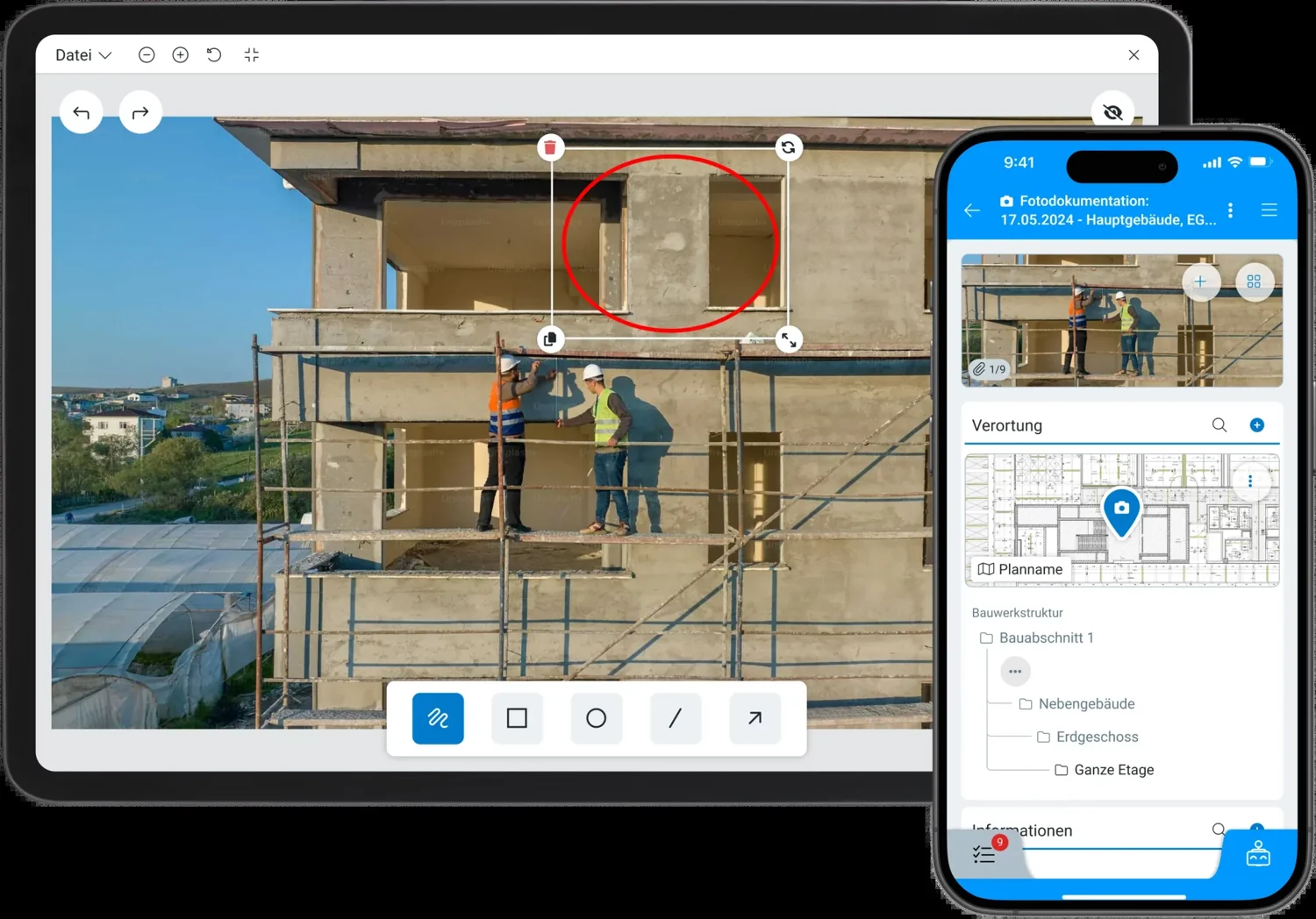Screen dimensions: 1316x919
Task: Zoom out with the minus circle icon
Action: tap(147, 55)
